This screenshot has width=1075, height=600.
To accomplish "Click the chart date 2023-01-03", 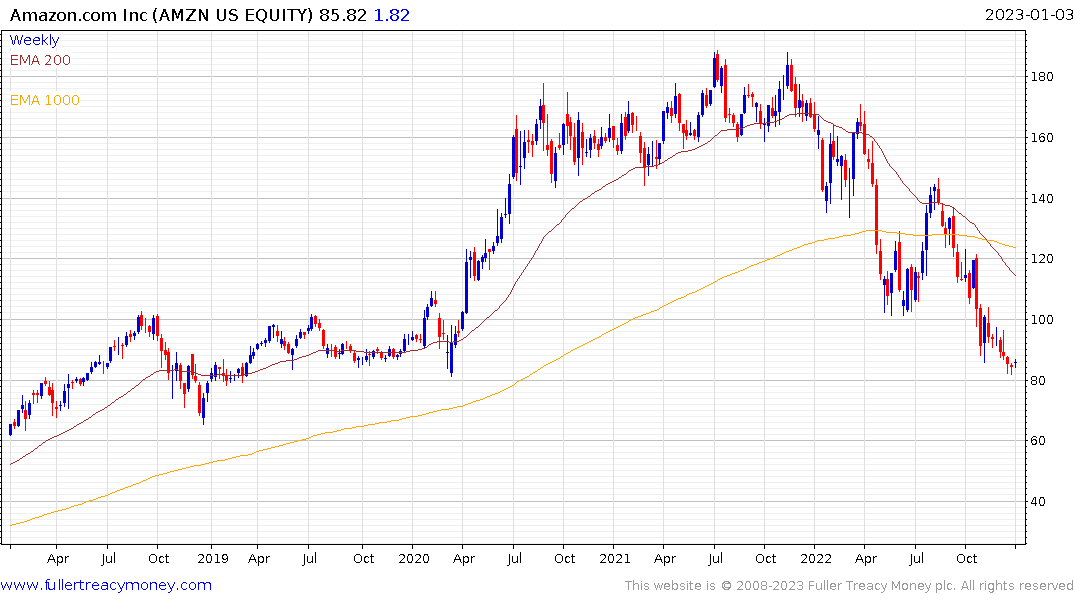I will (x=1028, y=14).
